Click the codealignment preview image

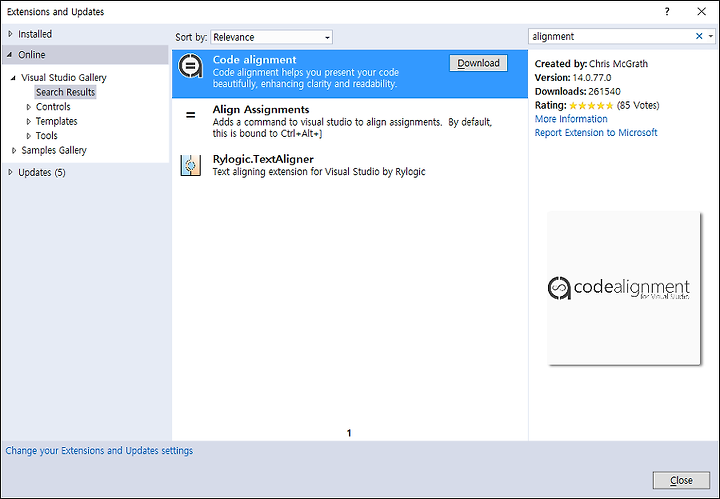(x=624, y=288)
